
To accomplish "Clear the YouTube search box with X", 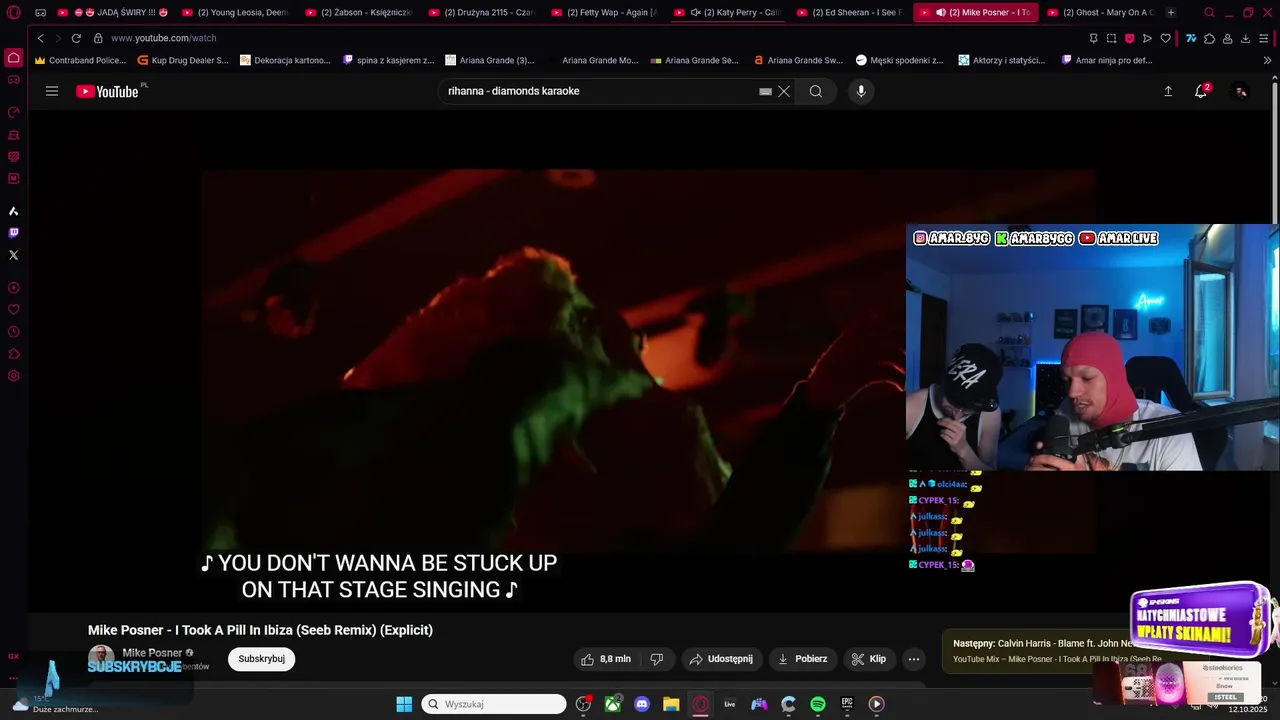I will tap(784, 91).
